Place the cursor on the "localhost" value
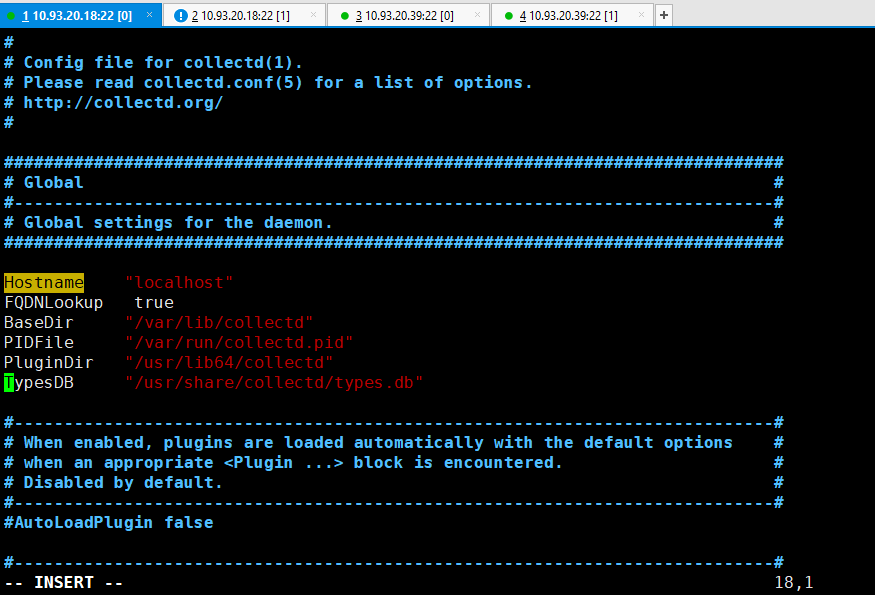Viewport: 875px width, 595px height. 178,282
